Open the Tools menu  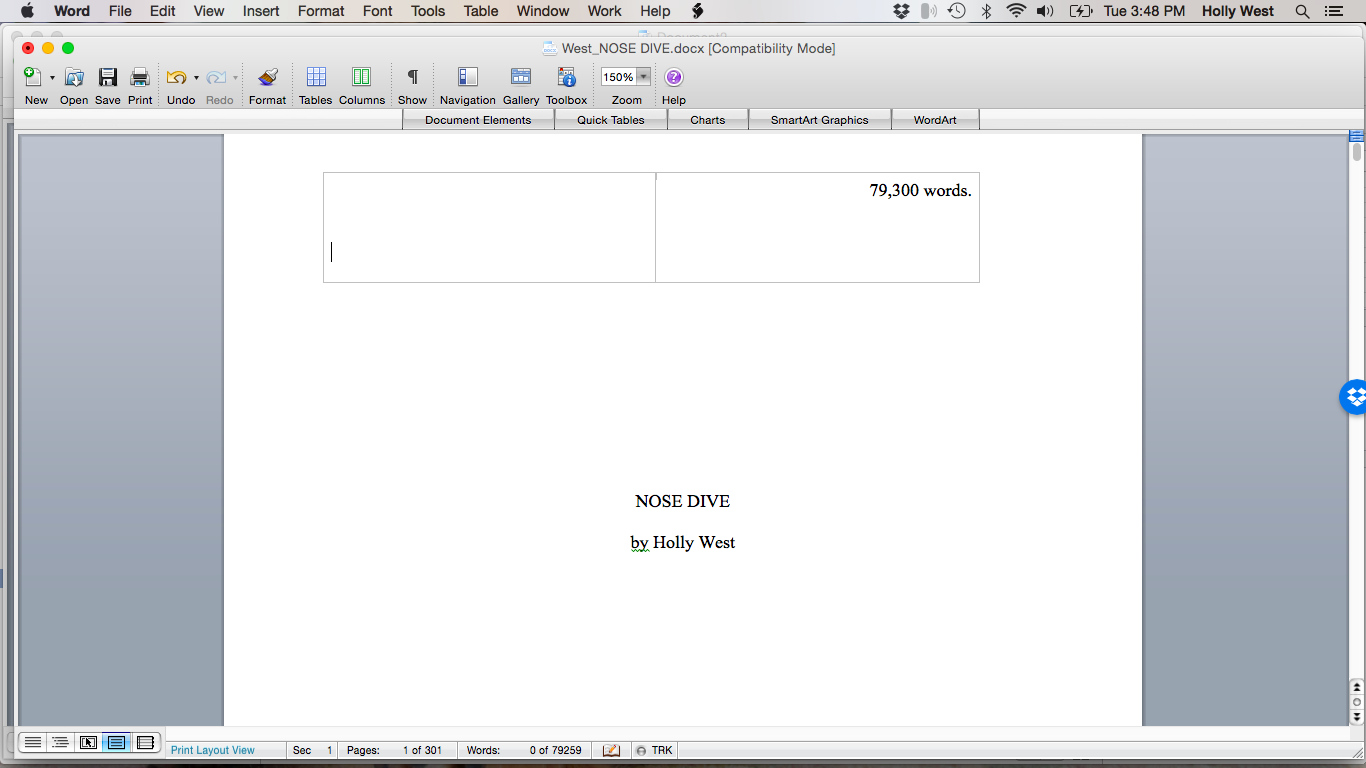click(428, 11)
